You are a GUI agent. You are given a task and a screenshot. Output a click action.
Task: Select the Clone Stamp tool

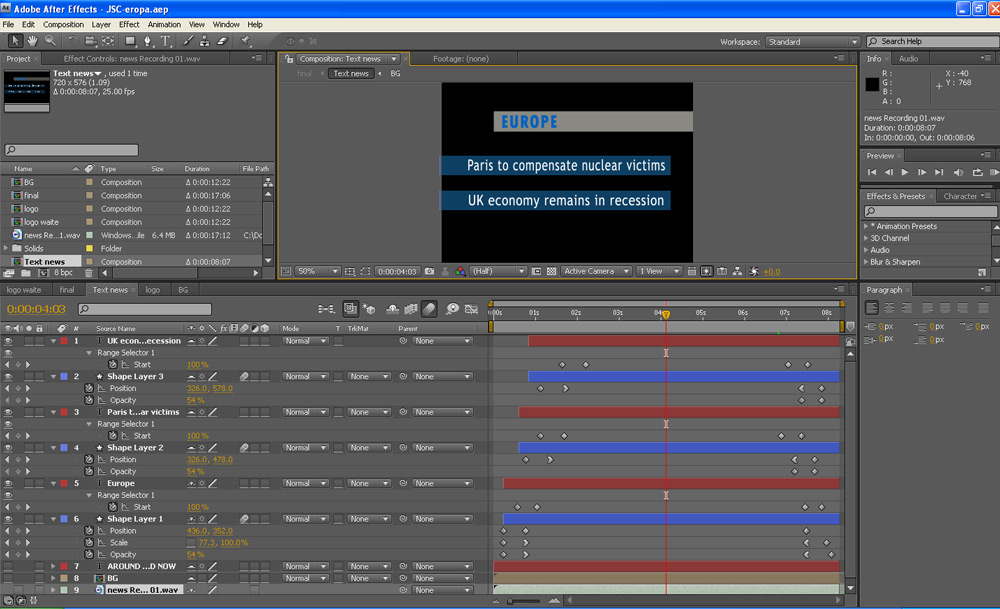205,41
